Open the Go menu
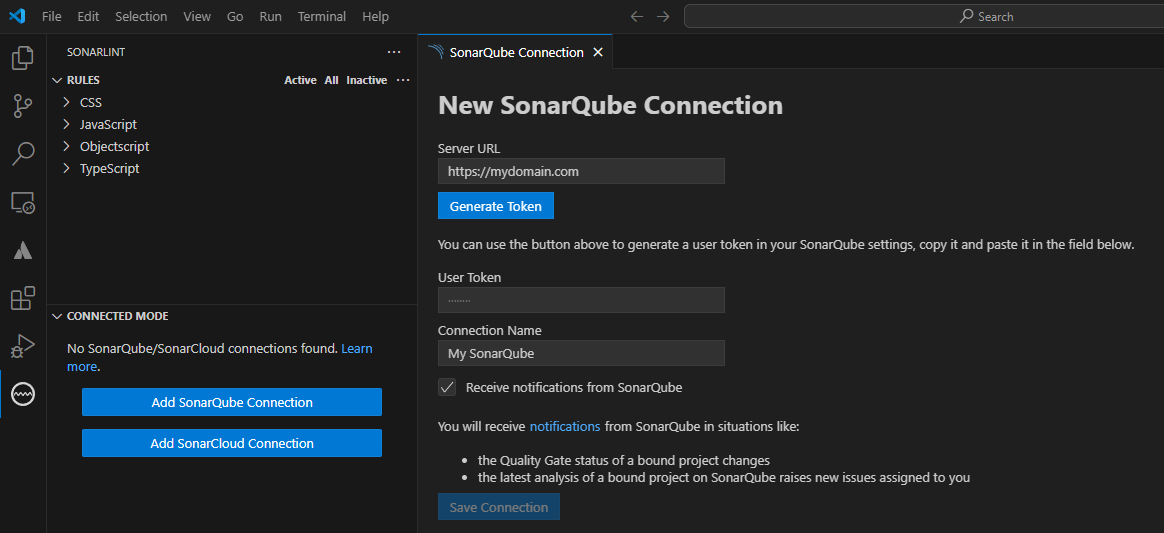The height and width of the screenshot is (533, 1164). pos(235,16)
